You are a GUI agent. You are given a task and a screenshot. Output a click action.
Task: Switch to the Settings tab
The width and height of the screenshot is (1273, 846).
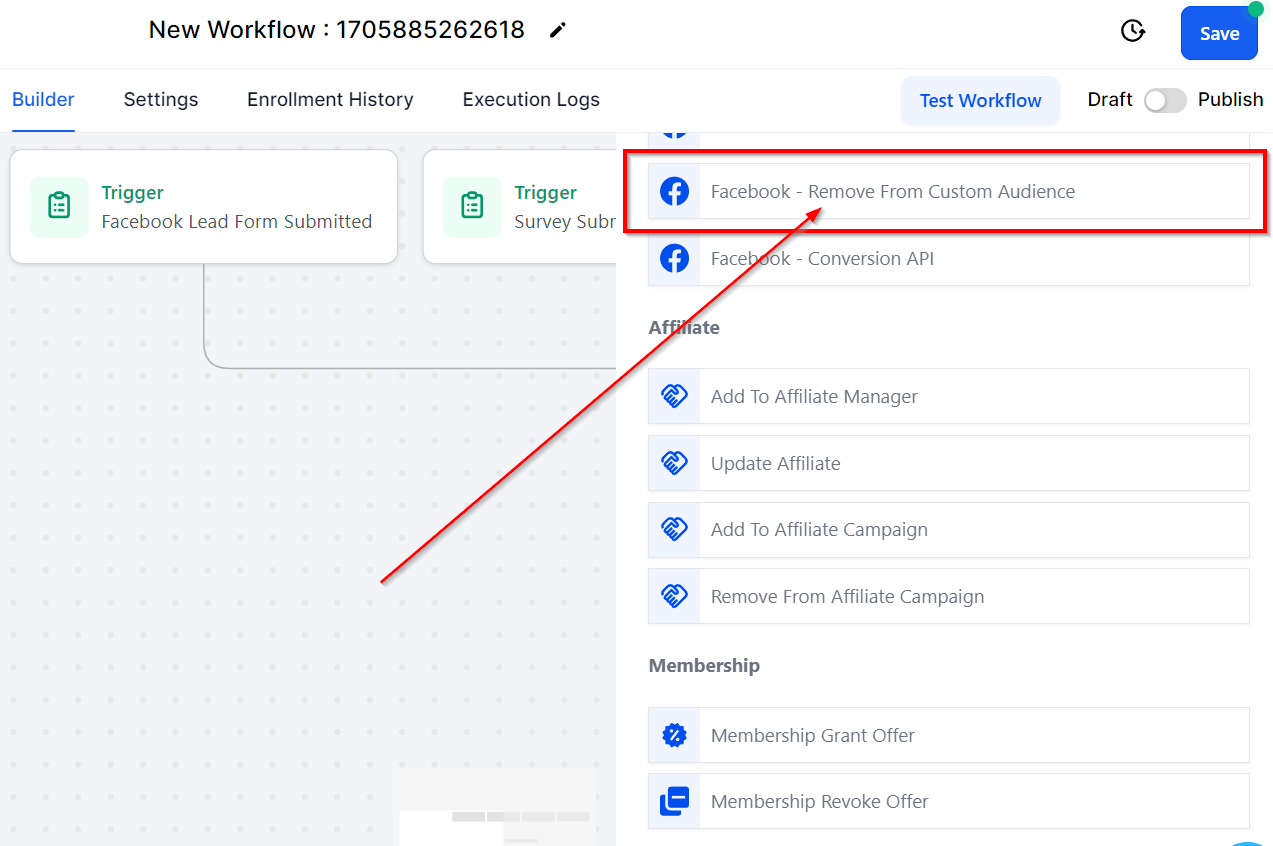point(161,99)
